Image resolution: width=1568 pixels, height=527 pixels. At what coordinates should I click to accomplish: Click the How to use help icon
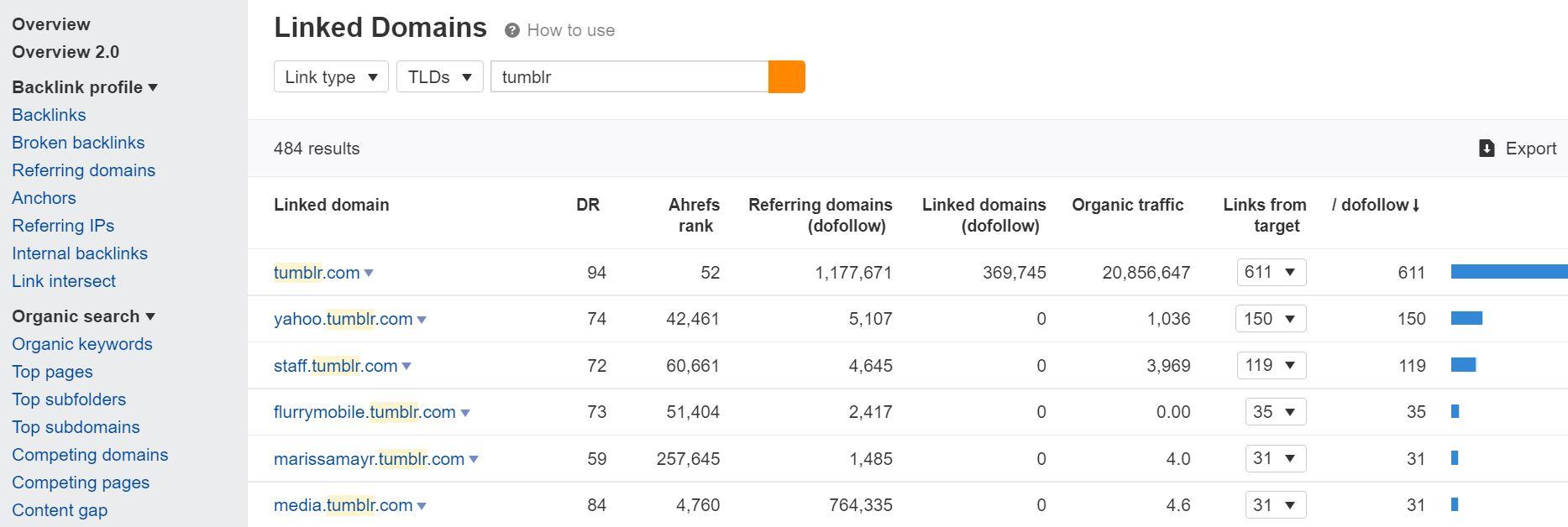coord(512,31)
